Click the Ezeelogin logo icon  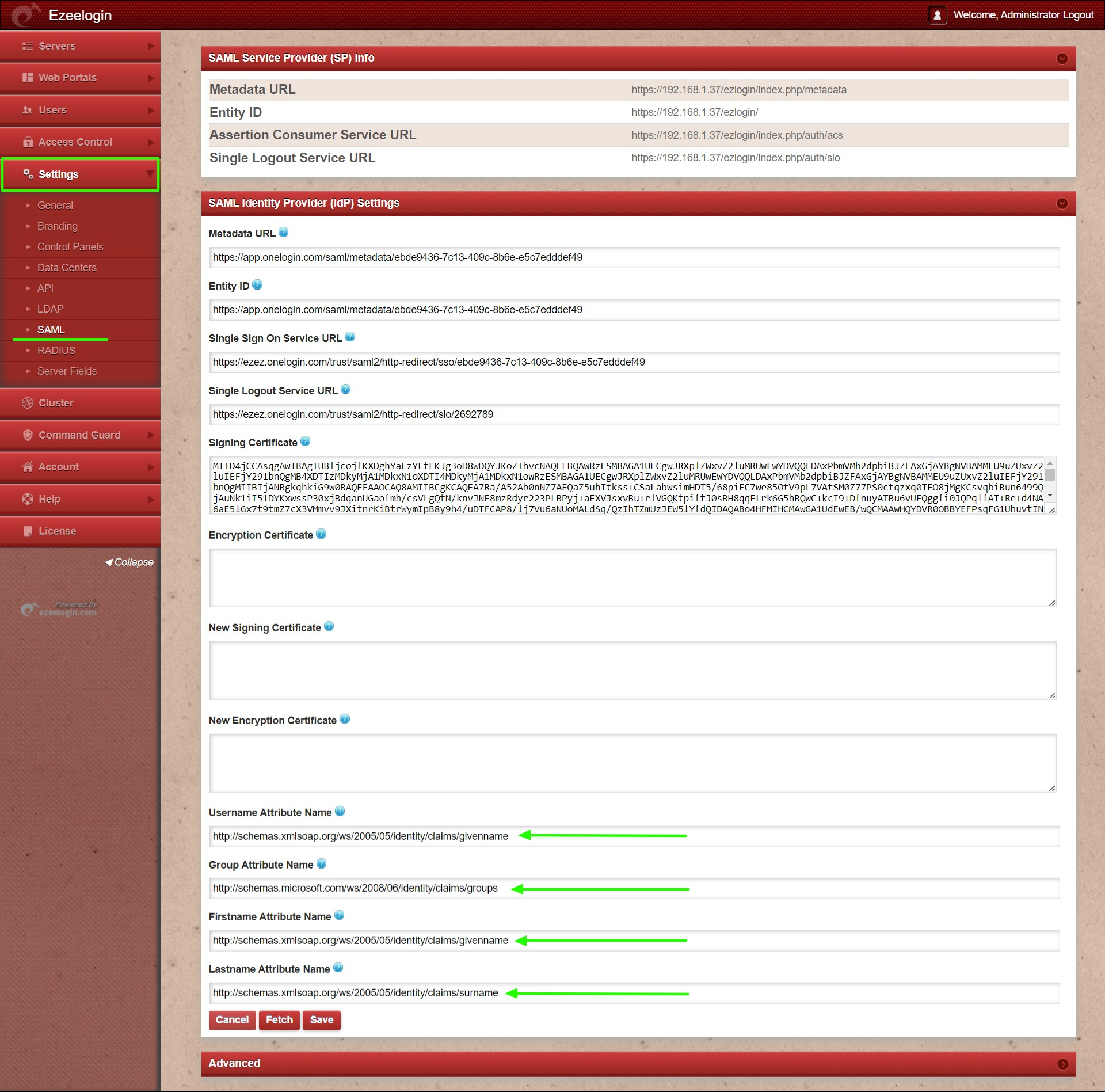(26, 15)
